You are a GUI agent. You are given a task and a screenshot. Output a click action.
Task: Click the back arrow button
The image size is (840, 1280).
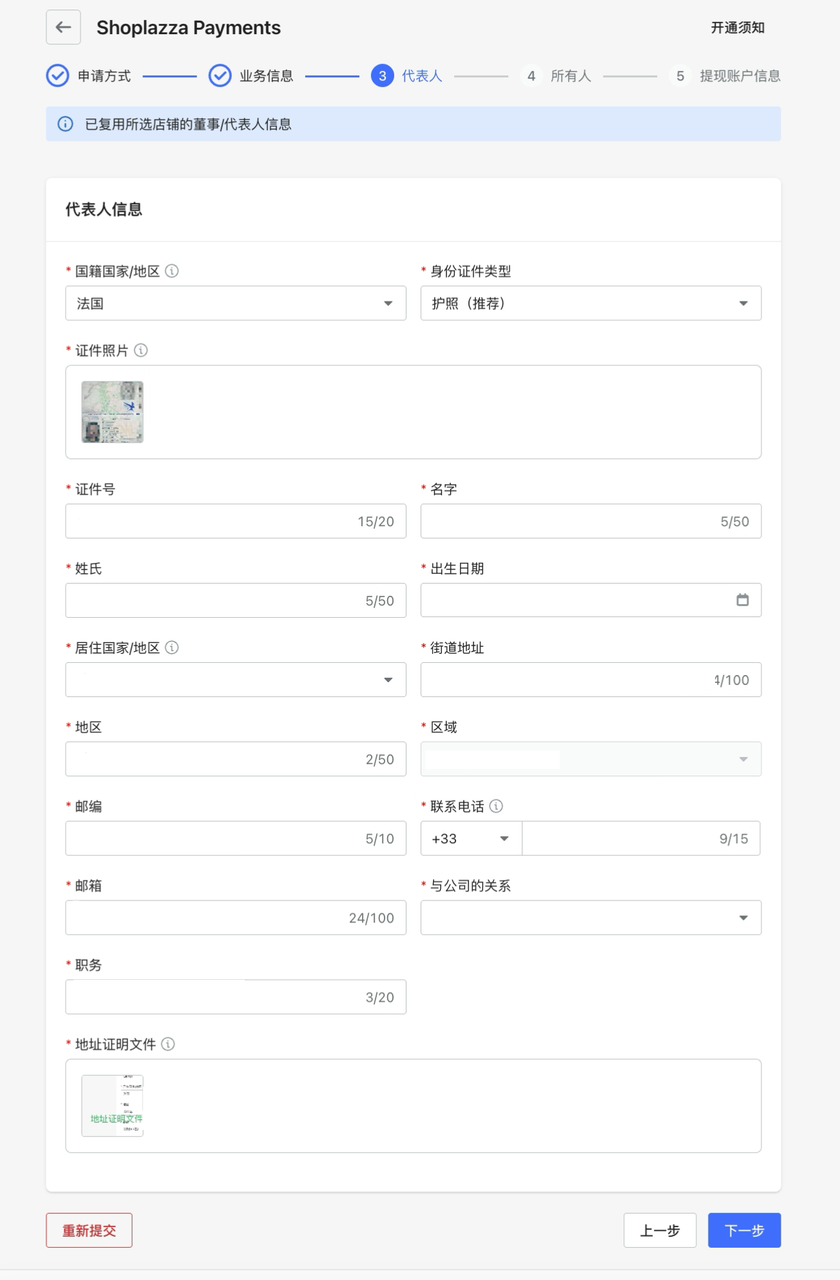pos(63,27)
